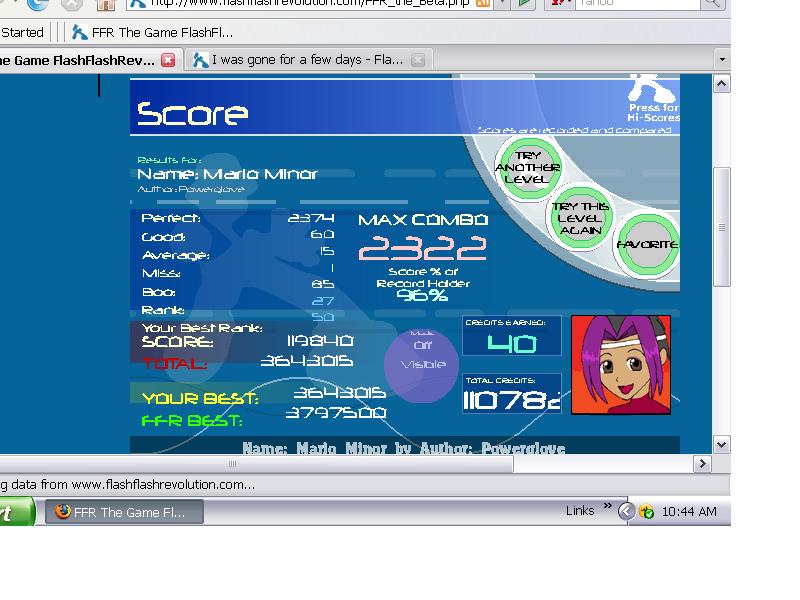Click the home icon in toolbar

point(106,5)
